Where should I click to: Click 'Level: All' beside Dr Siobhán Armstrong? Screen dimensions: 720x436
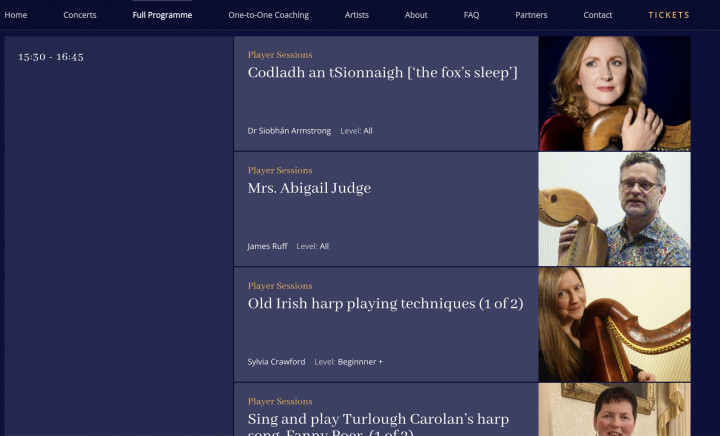pos(356,131)
